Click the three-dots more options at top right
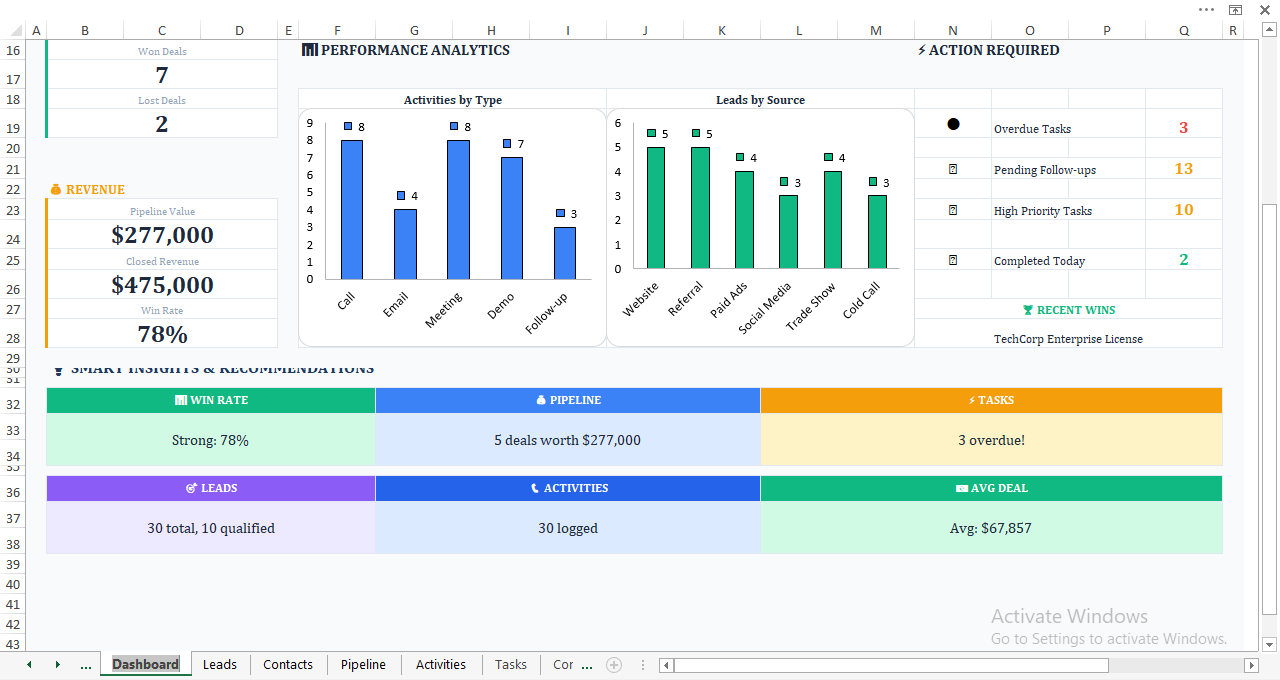1280x680 pixels. tap(1207, 9)
